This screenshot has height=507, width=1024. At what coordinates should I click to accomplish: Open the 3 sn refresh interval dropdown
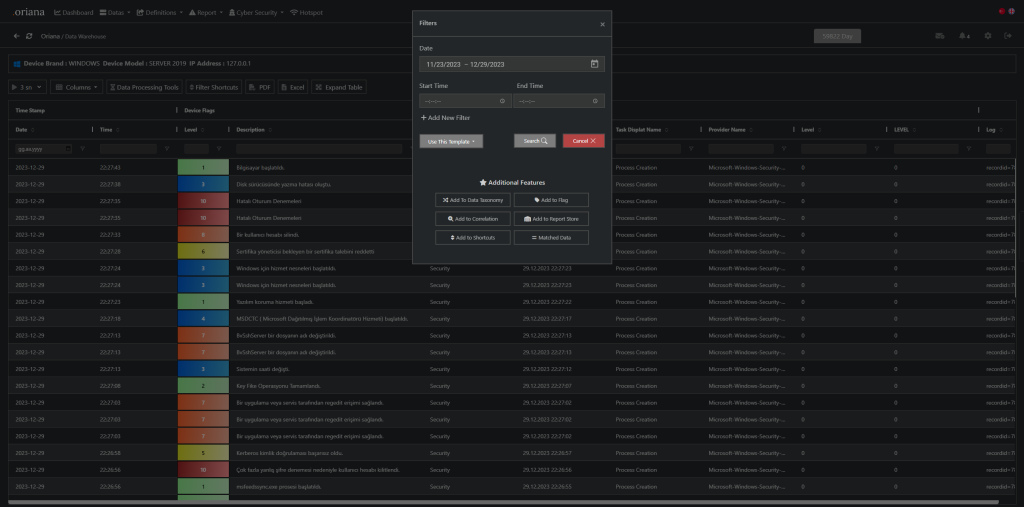(28, 87)
